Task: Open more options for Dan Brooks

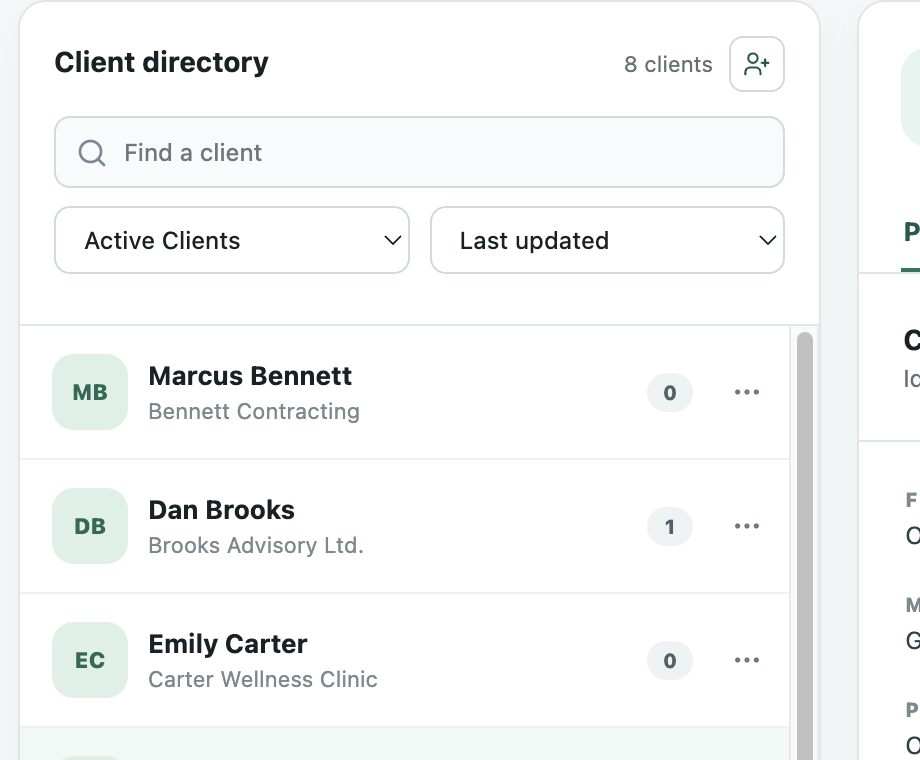Action: (747, 526)
